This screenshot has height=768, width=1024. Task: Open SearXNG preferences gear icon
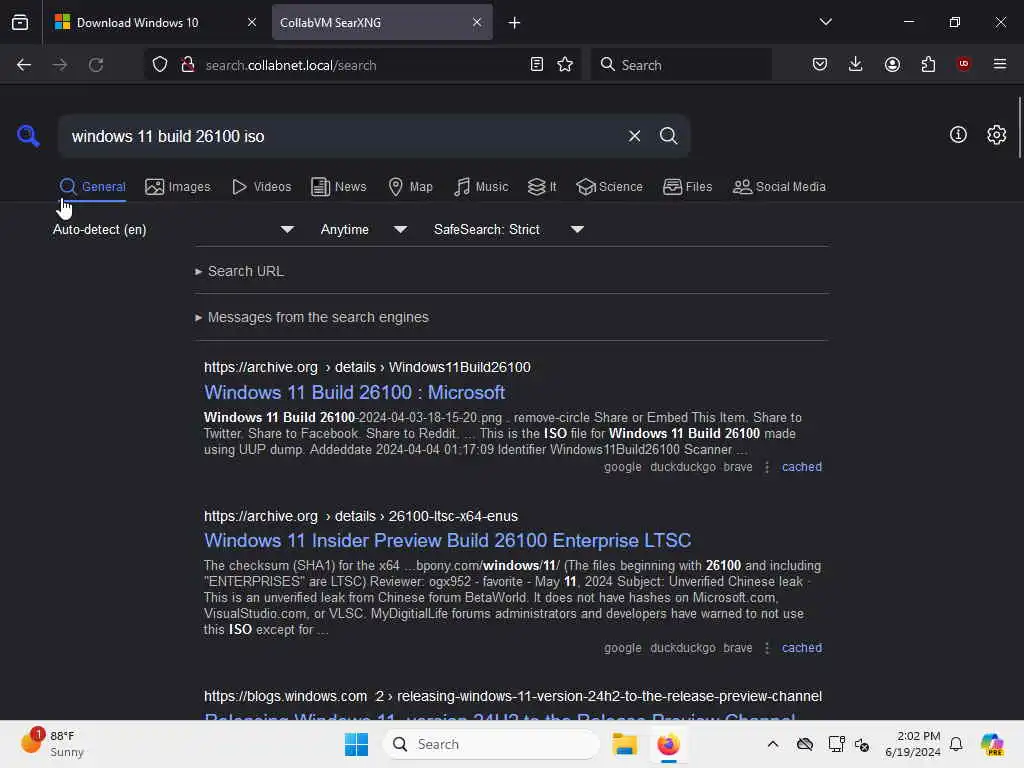pyautogui.click(x=996, y=135)
